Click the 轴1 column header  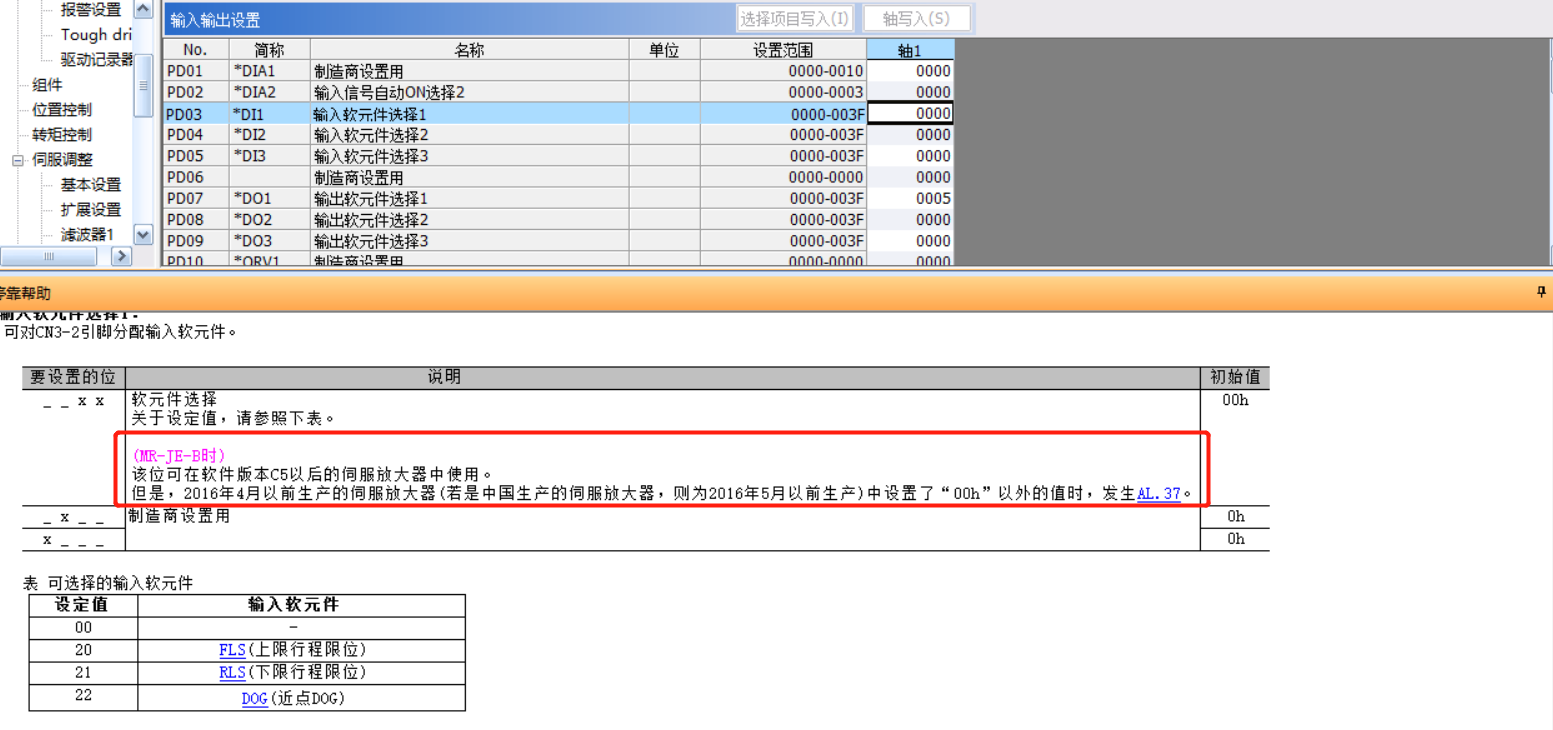[x=910, y=51]
